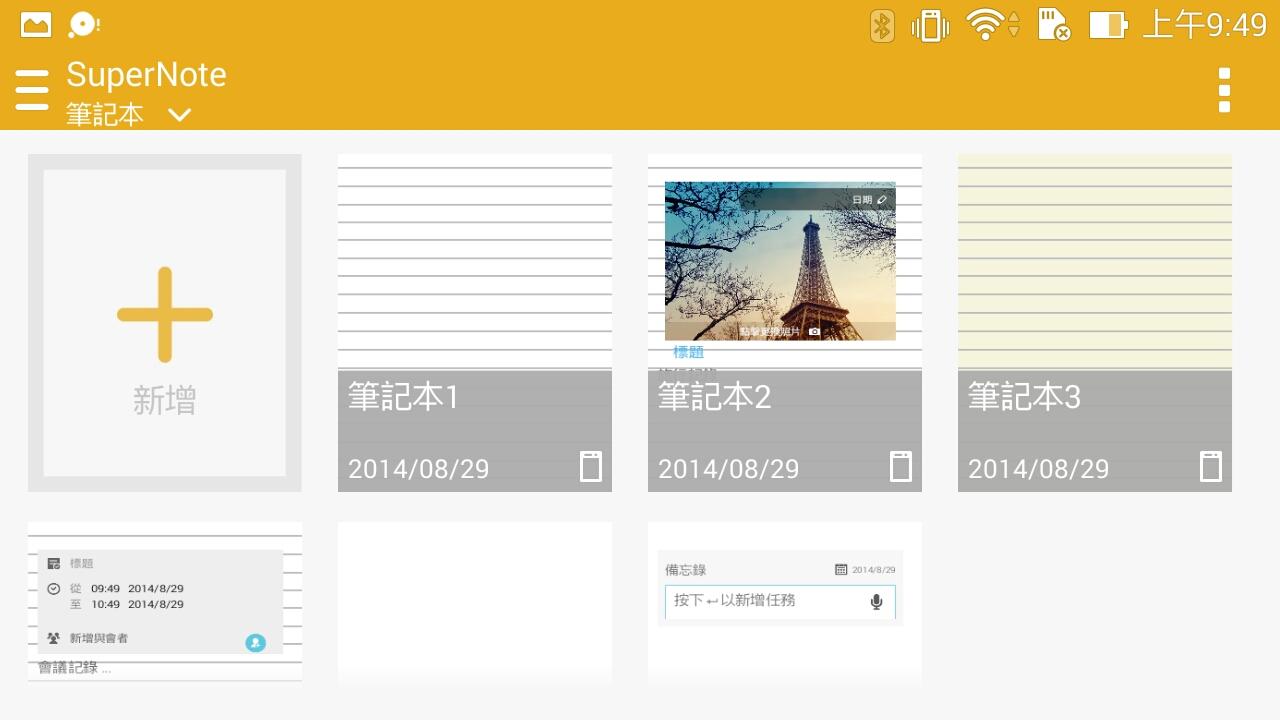This screenshot has height=720, width=1280.
Task: Tap the SuperNote app title
Action: click(146, 75)
